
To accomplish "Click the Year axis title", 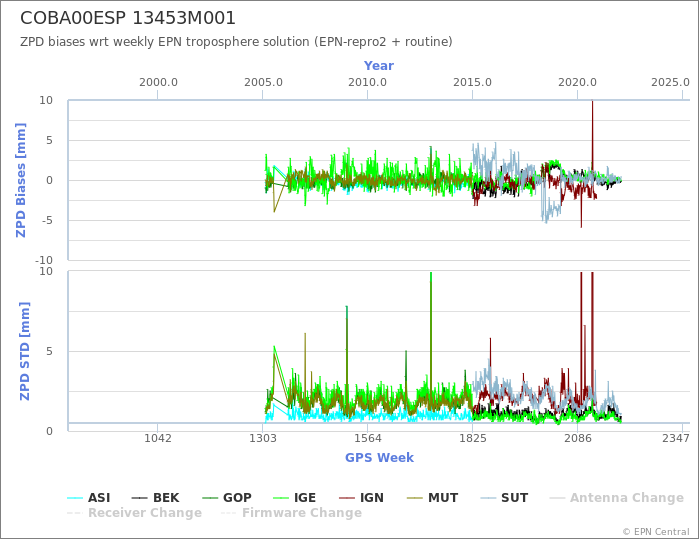I will pyautogui.click(x=379, y=66).
